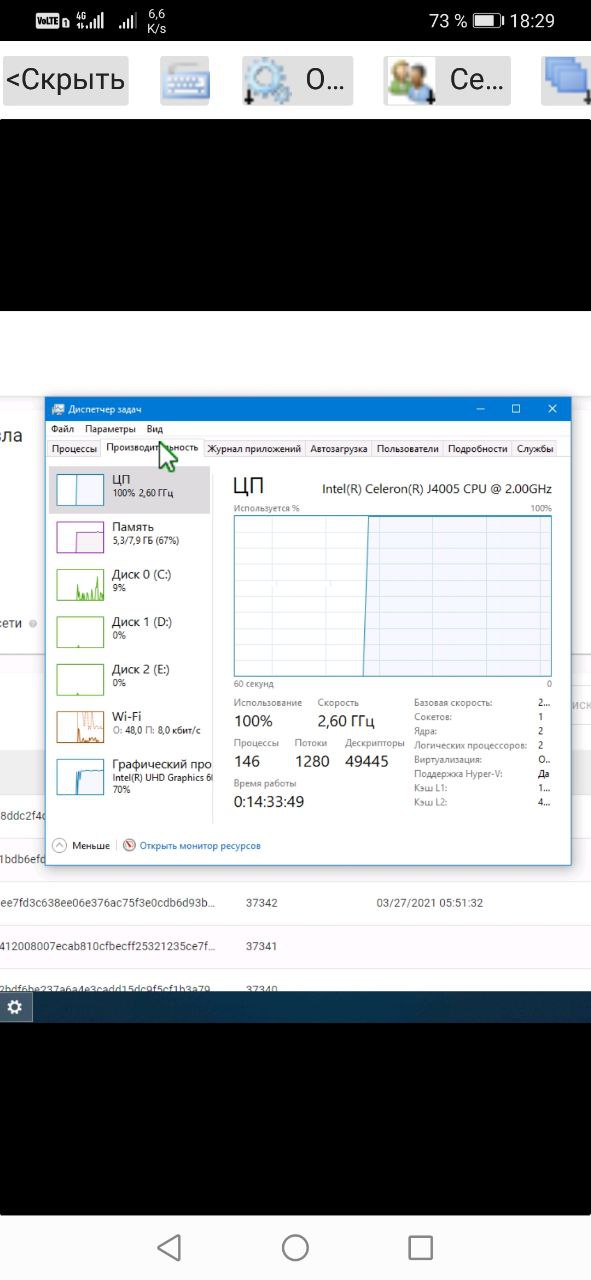This screenshot has width=591, height=1280.
Task: Select Диск 1 (D:) in sidebar
Action: click(130, 631)
